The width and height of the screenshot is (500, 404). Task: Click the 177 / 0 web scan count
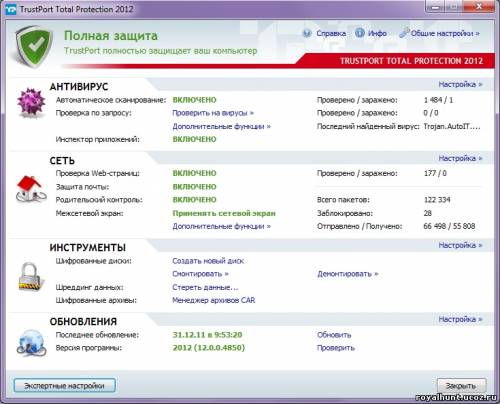point(435,173)
